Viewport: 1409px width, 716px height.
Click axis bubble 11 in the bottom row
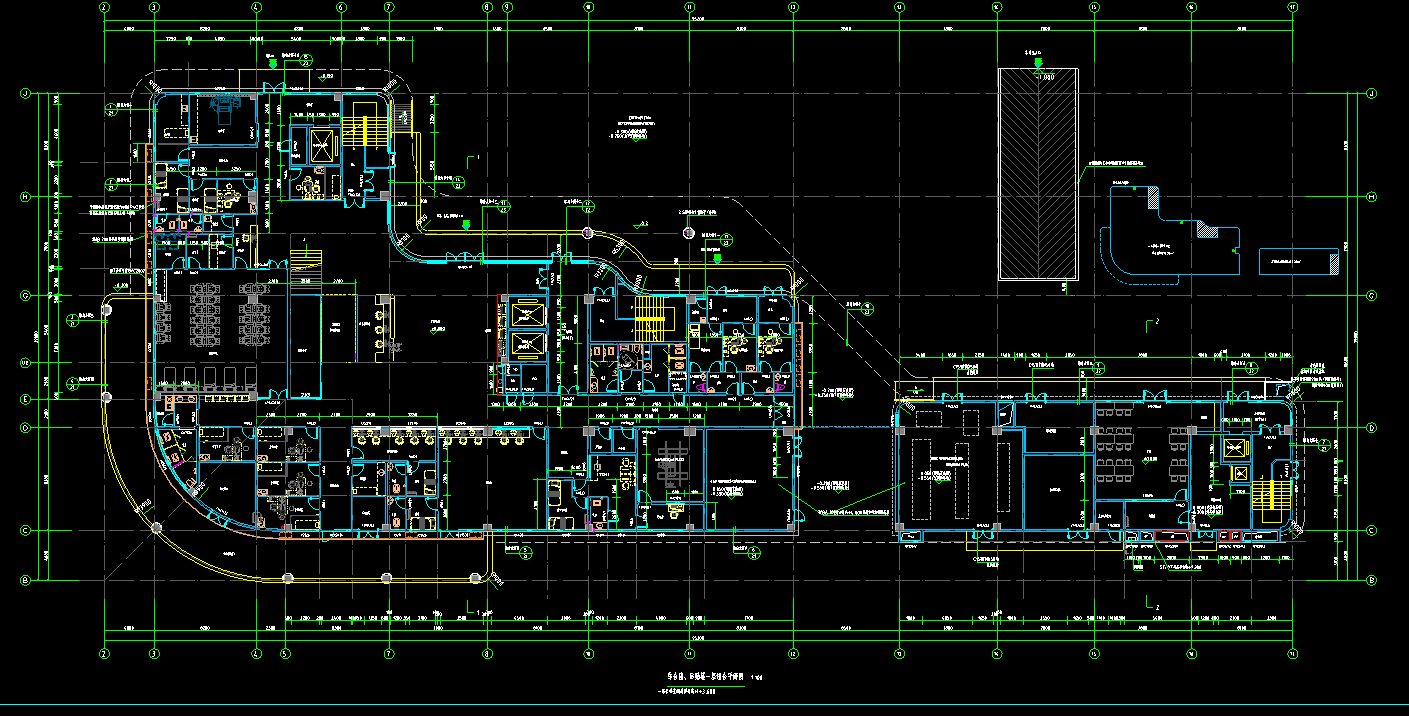click(x=690, y=653)
